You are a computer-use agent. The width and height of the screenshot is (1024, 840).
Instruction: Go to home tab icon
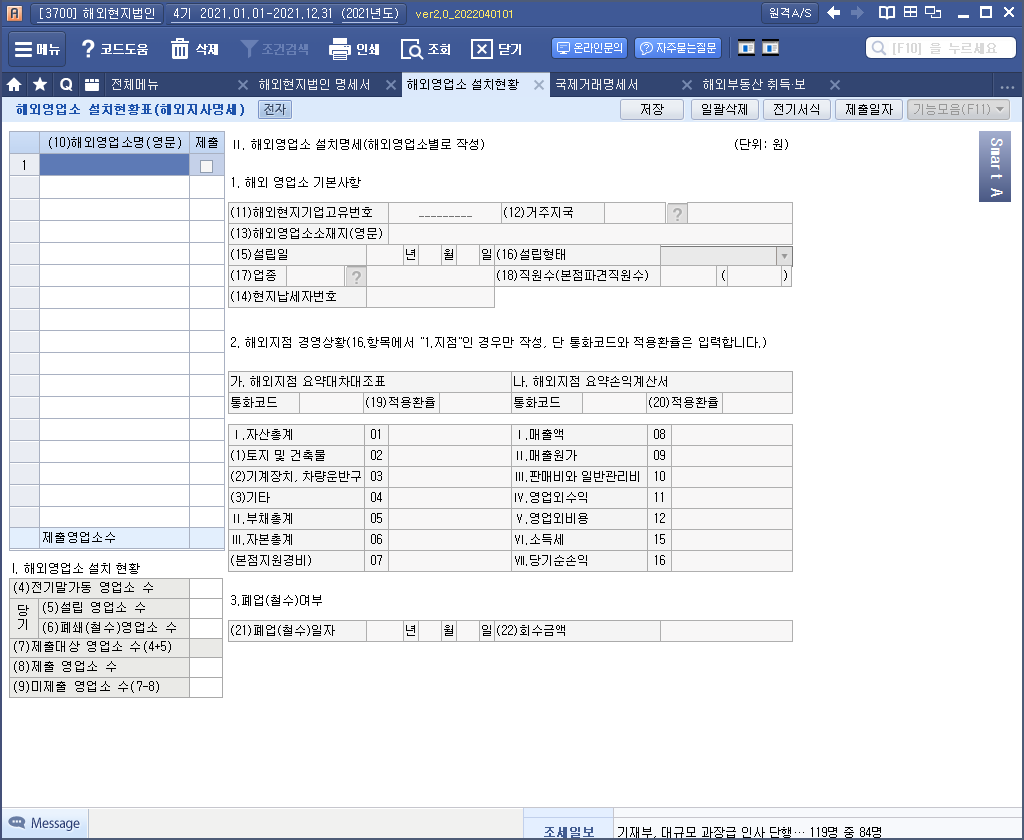click(x=14, y=84)
